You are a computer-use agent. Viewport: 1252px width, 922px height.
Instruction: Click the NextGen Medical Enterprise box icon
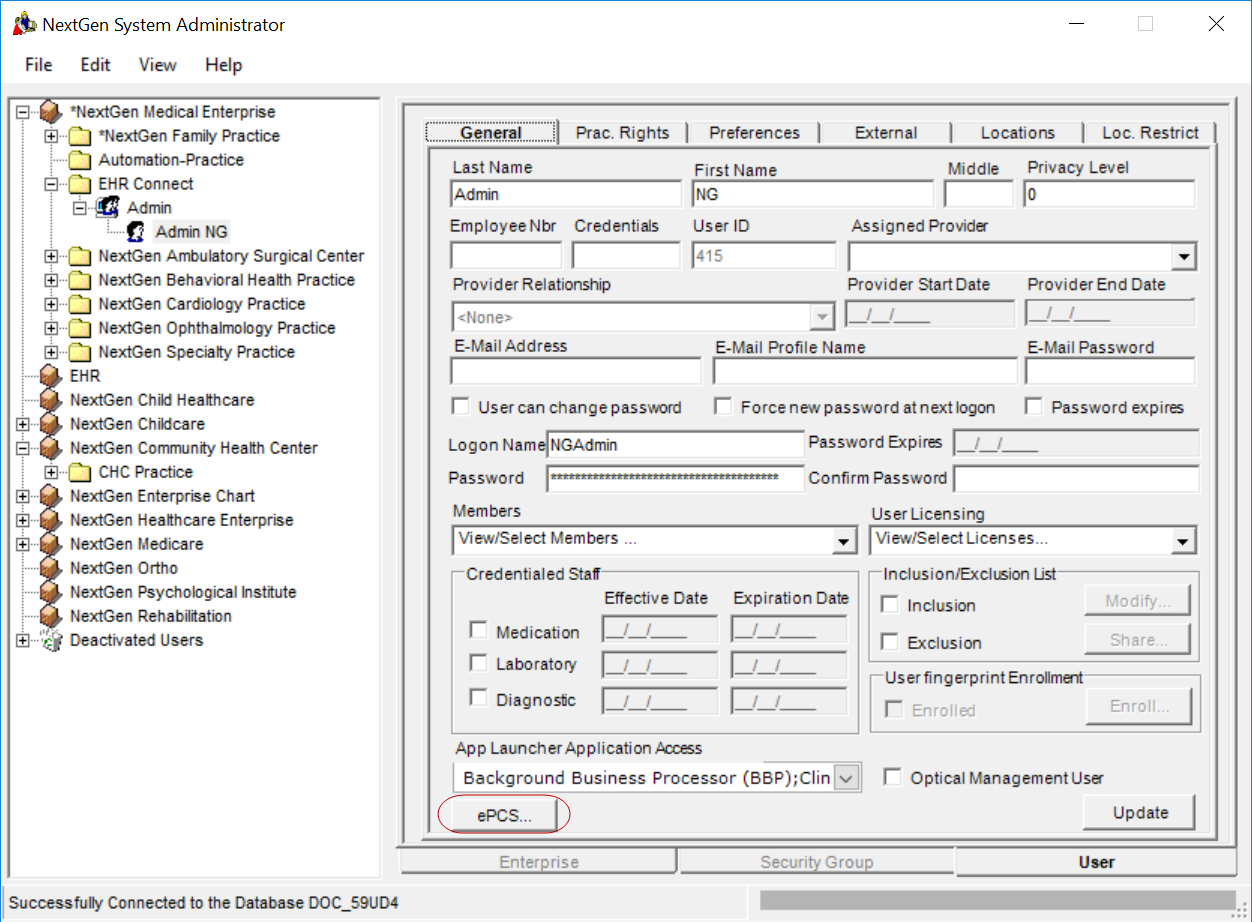click(50, 112)
